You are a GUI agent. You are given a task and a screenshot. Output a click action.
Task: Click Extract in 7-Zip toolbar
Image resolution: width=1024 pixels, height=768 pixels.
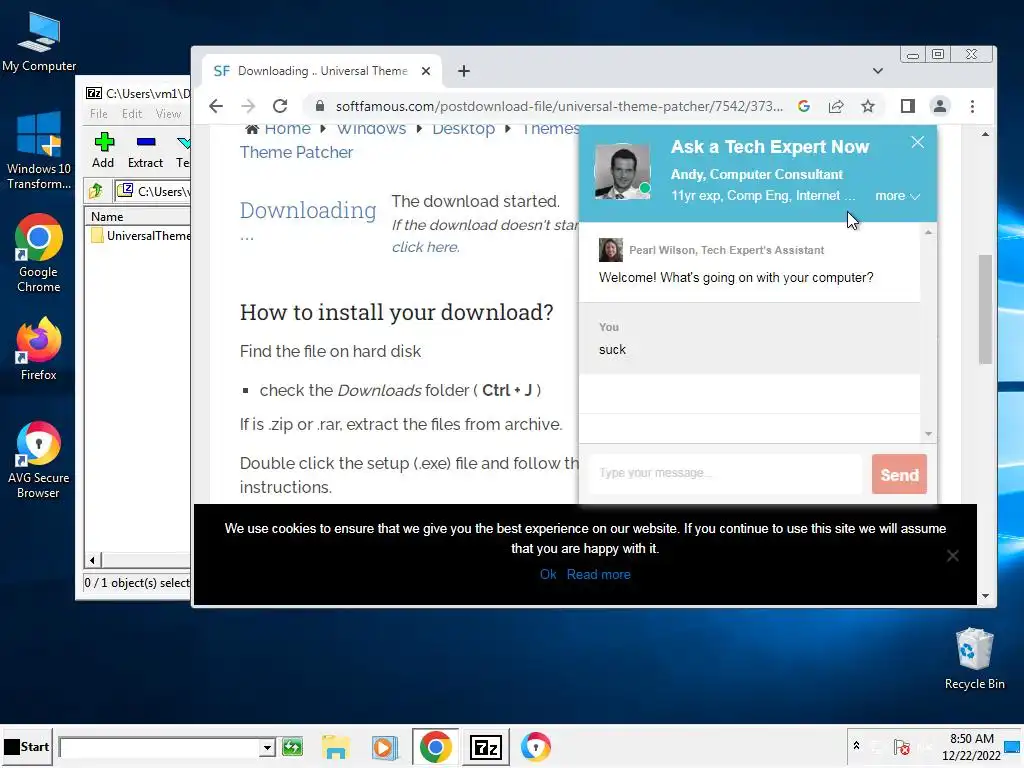tap(145, 150)
